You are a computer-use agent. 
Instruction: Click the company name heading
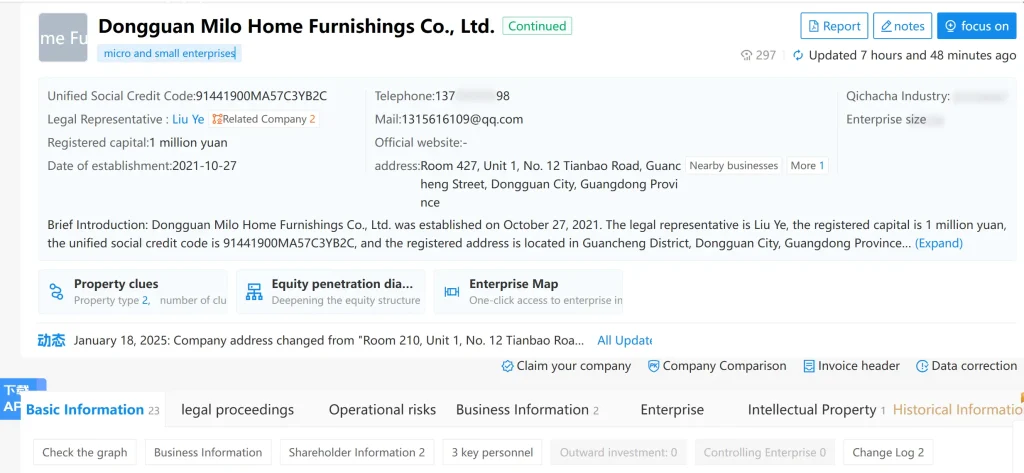(296, 26)
